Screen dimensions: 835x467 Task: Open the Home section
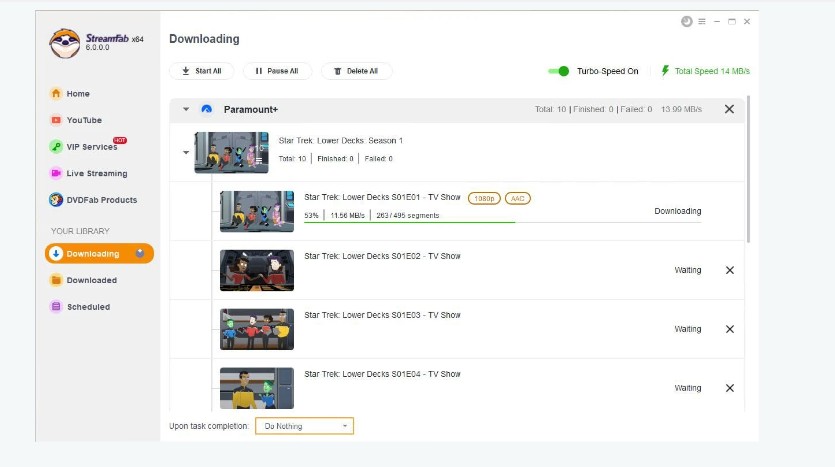[70, 94]
